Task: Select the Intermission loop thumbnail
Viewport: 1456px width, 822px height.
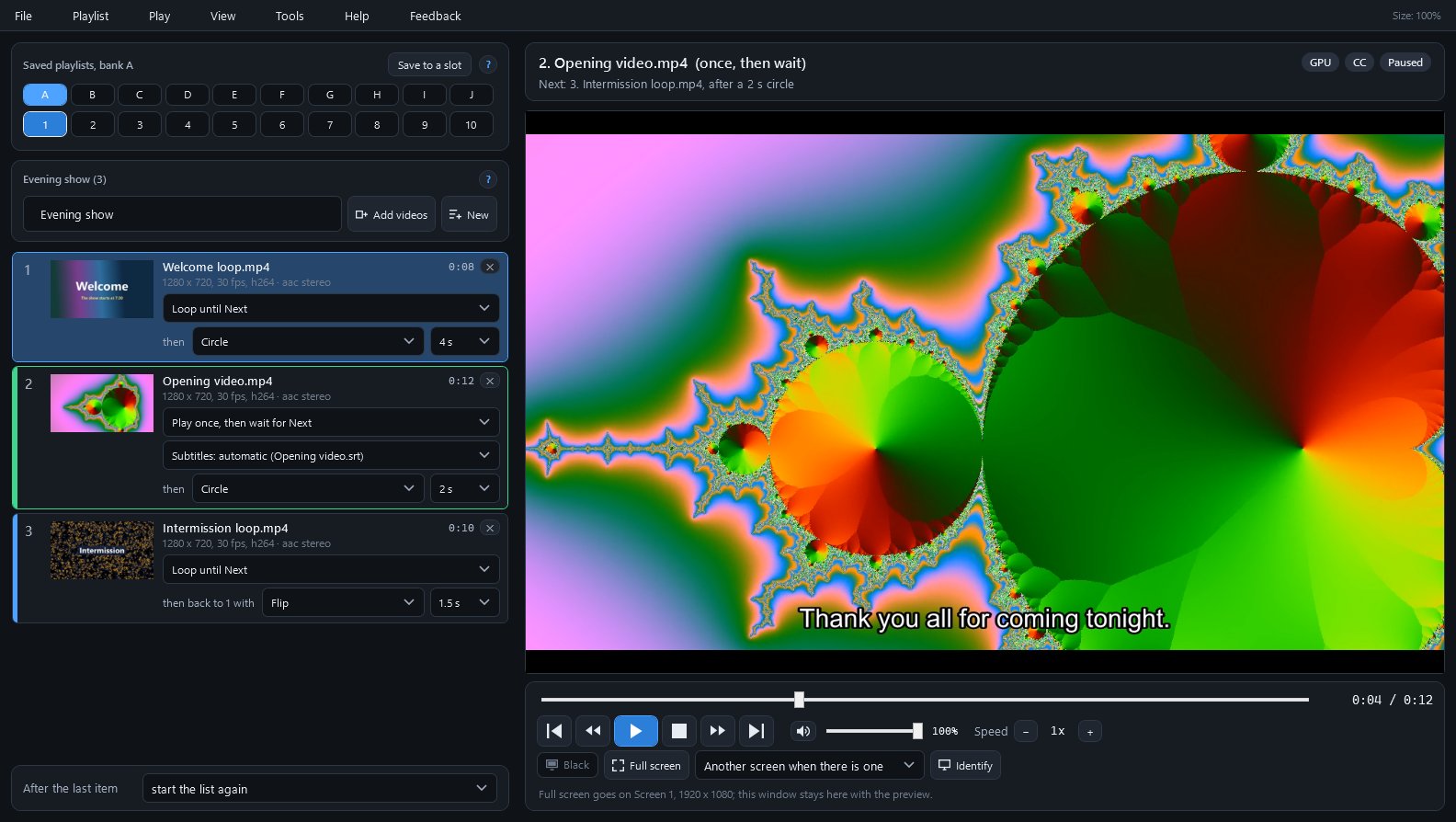Action: [102, 550]
